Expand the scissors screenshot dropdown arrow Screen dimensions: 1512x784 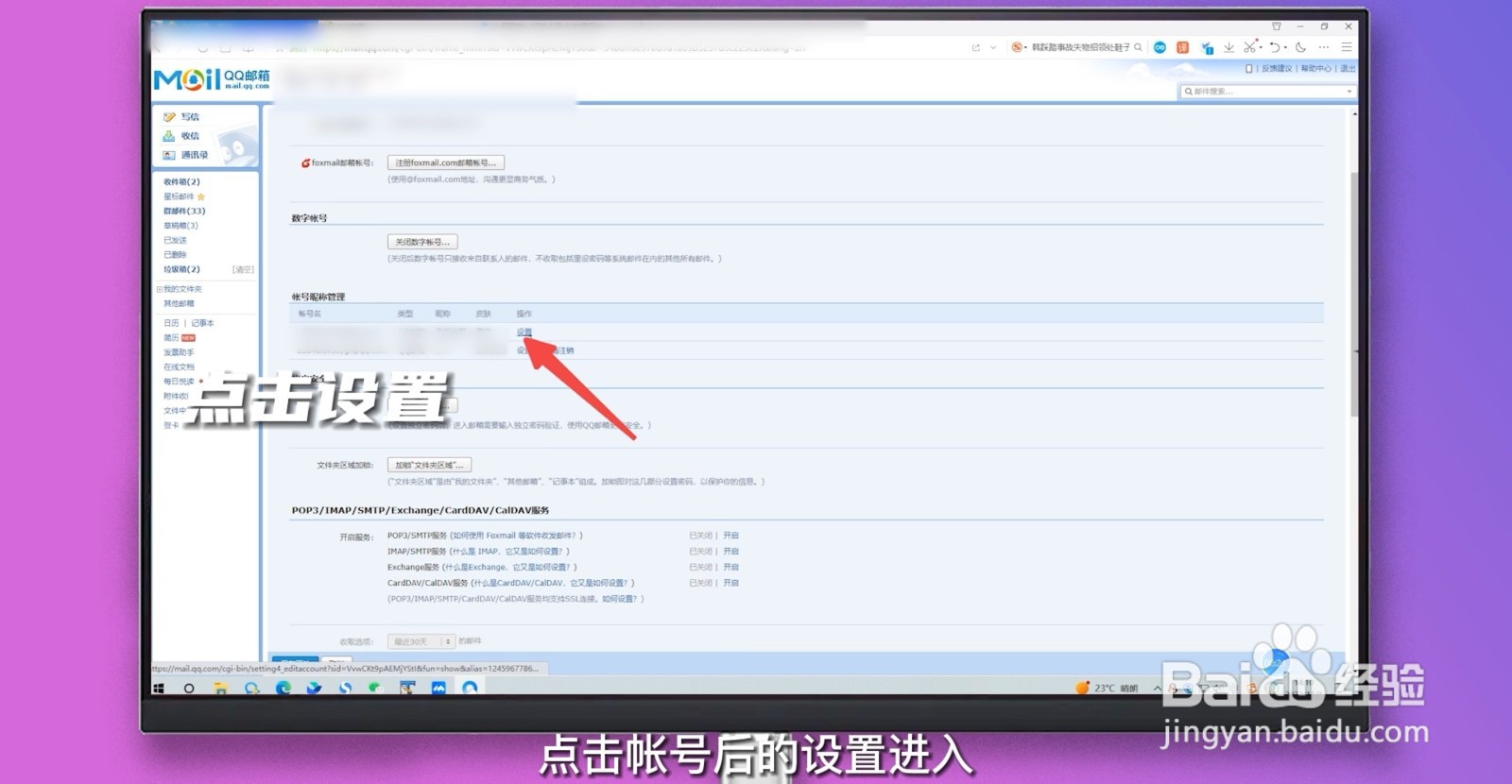pos(1260,47)
